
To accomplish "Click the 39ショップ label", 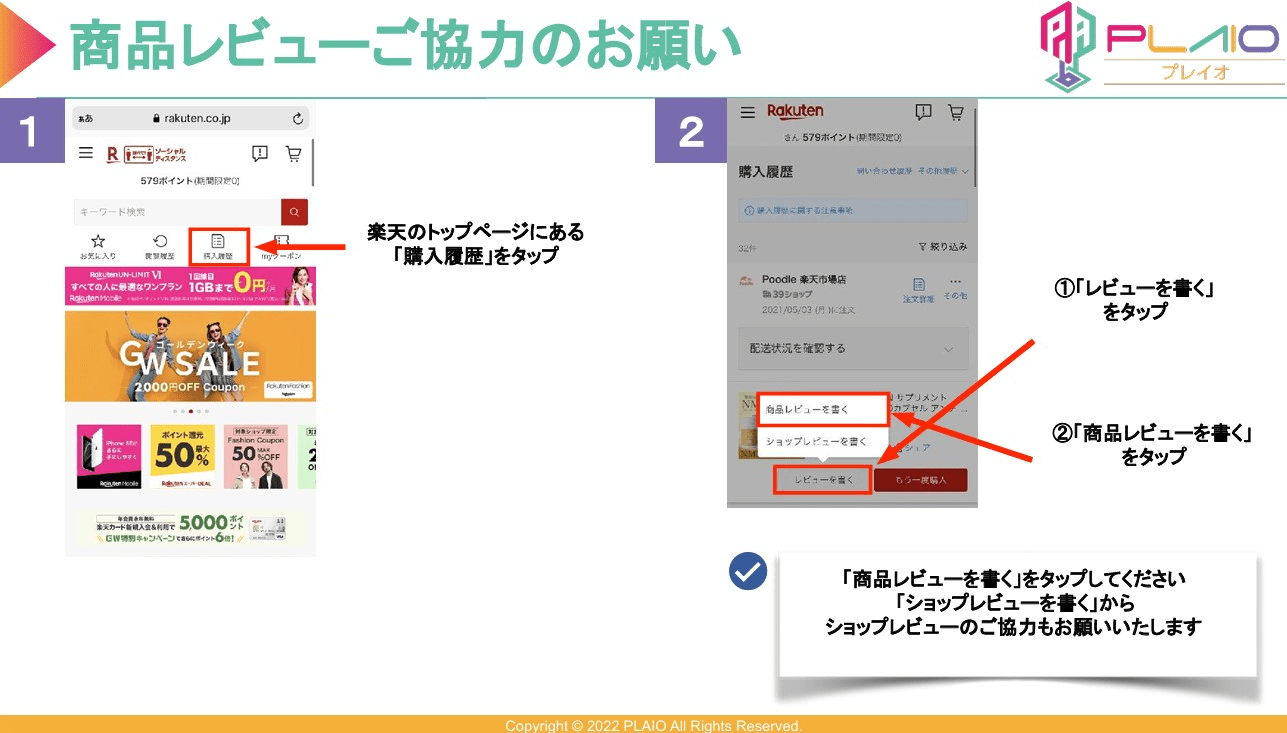I will 786,295.
